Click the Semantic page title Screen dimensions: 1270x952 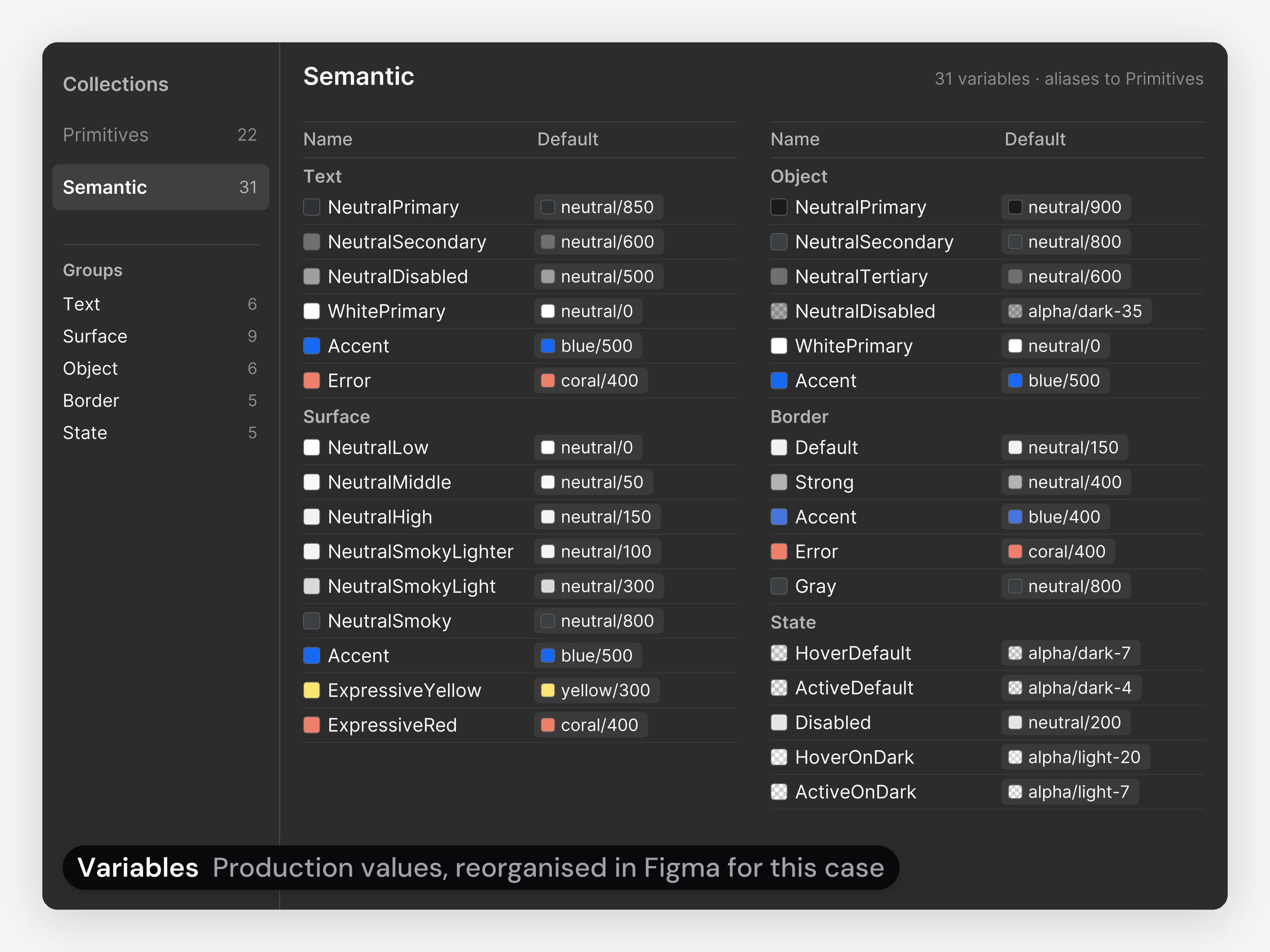pos(358,76)
